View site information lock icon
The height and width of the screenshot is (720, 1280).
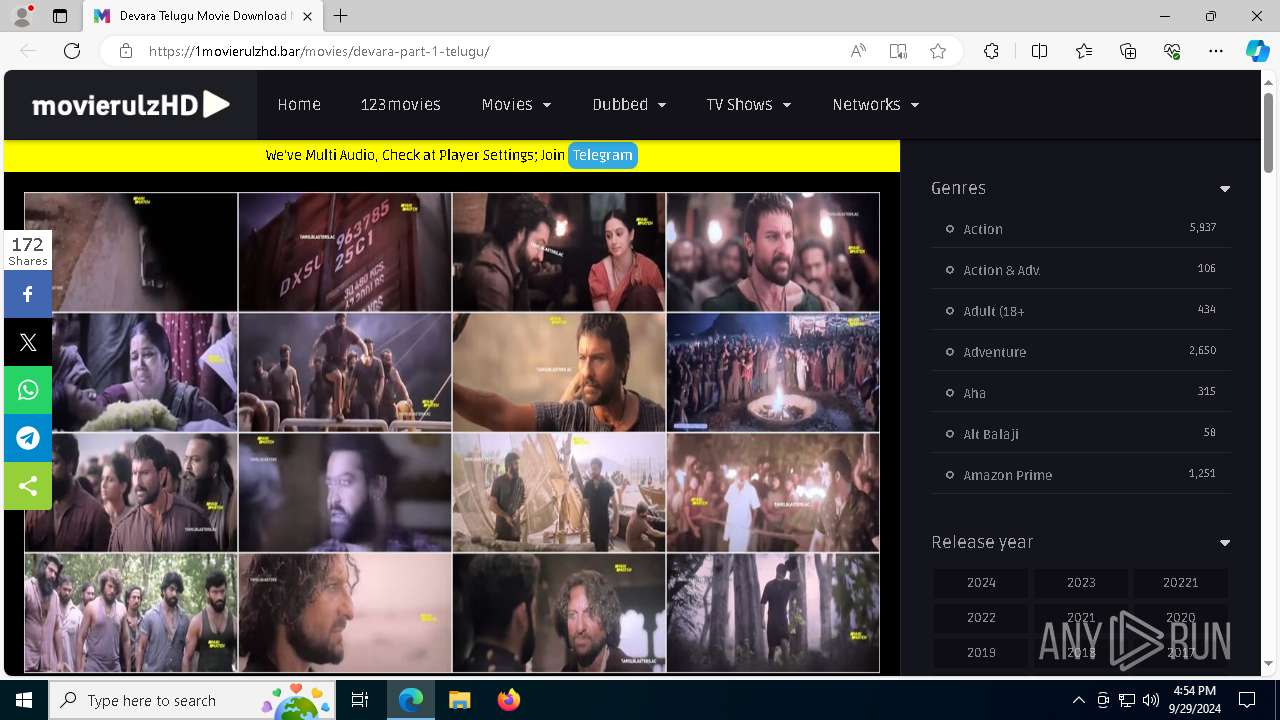click(126, 51)
